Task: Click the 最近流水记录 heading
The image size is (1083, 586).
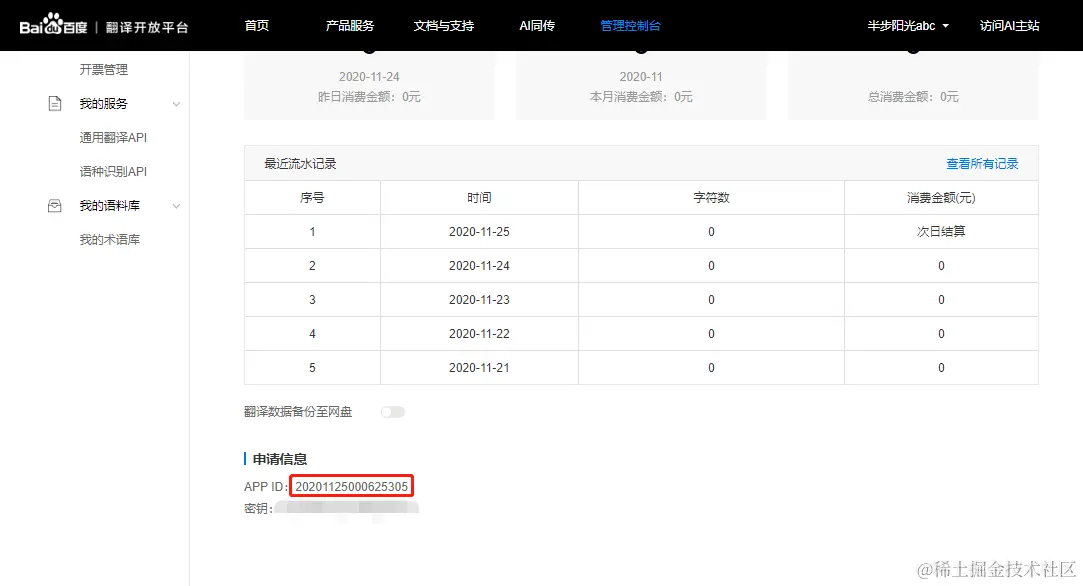Action: pyautogui.click(x=300, y=164)
